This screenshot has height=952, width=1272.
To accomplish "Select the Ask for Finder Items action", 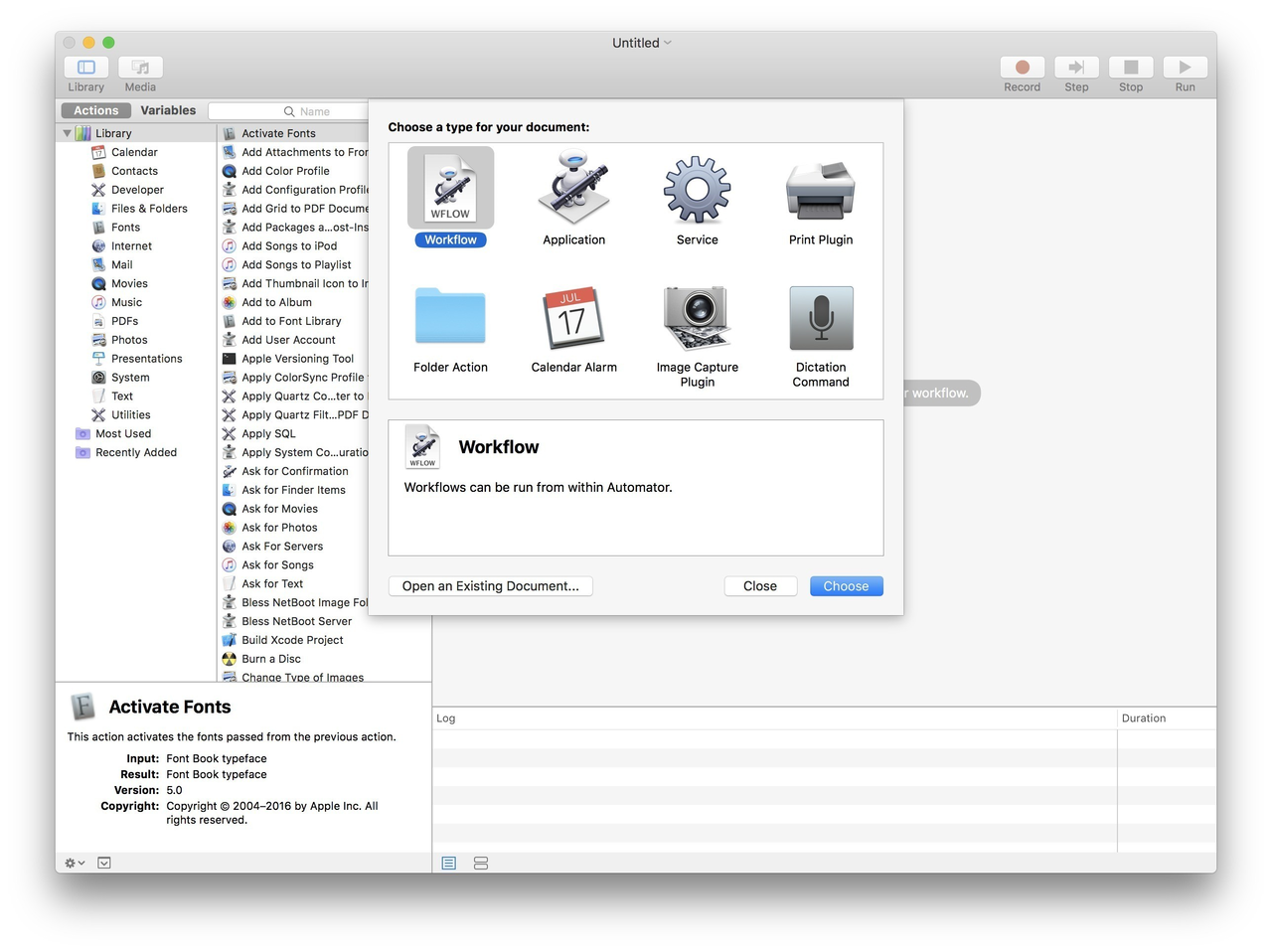I will point(293,491).
